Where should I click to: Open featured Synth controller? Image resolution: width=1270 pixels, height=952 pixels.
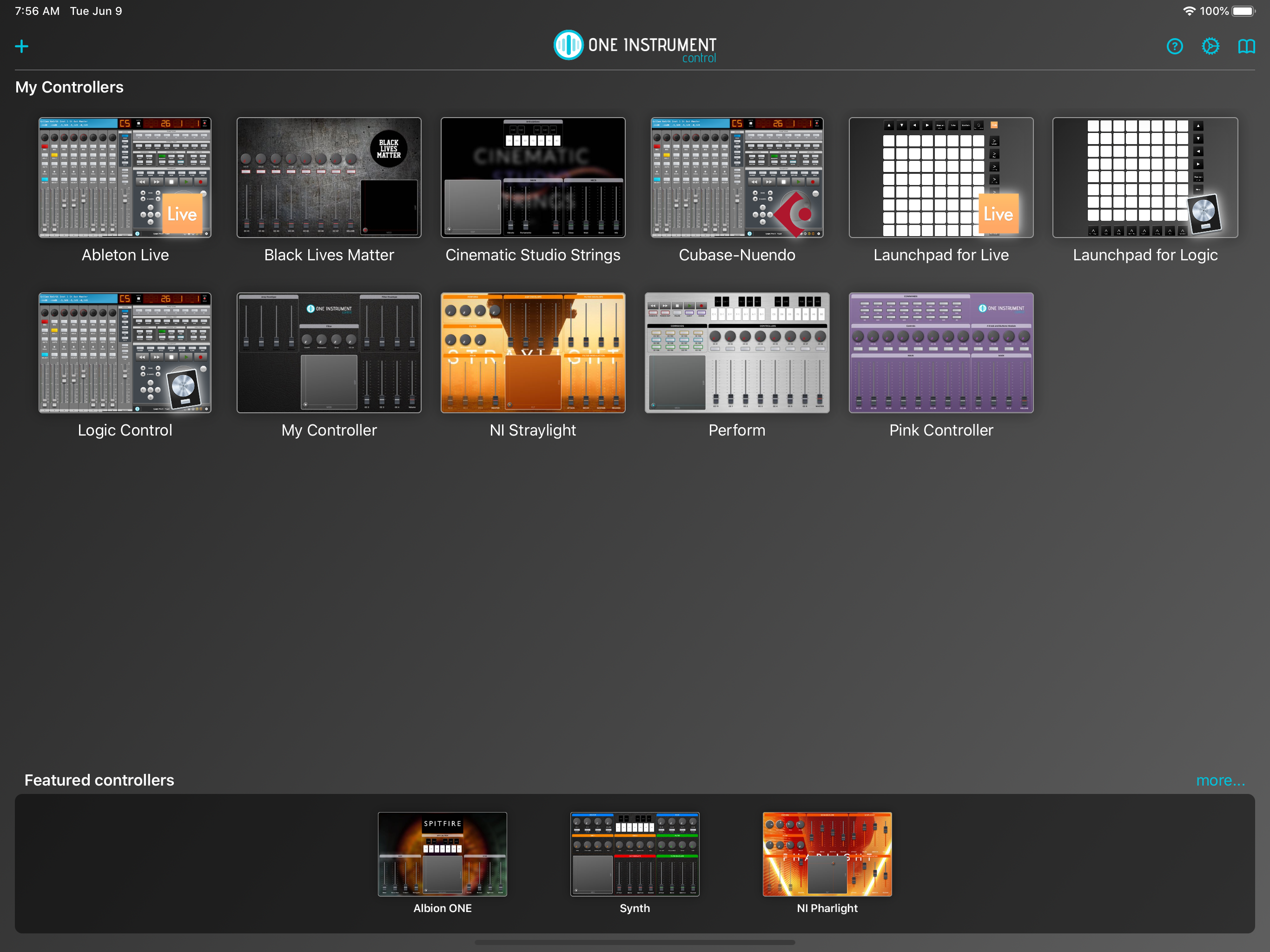tap(635, 854)
